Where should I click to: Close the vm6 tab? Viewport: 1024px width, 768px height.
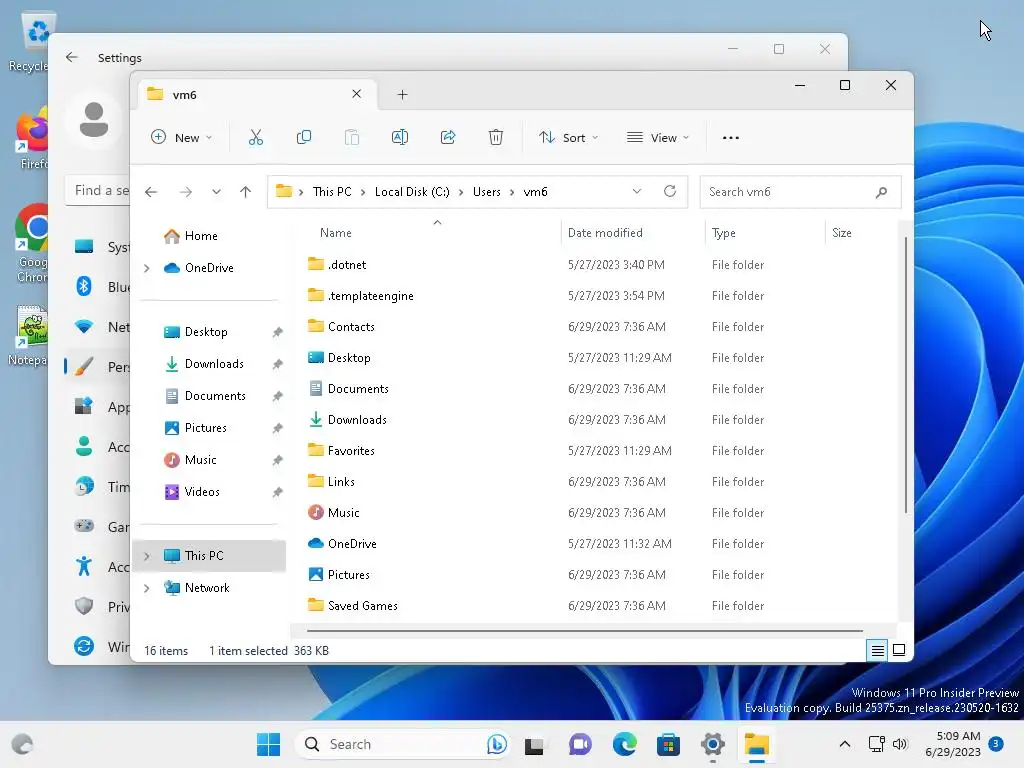click(x=357, y=94)
